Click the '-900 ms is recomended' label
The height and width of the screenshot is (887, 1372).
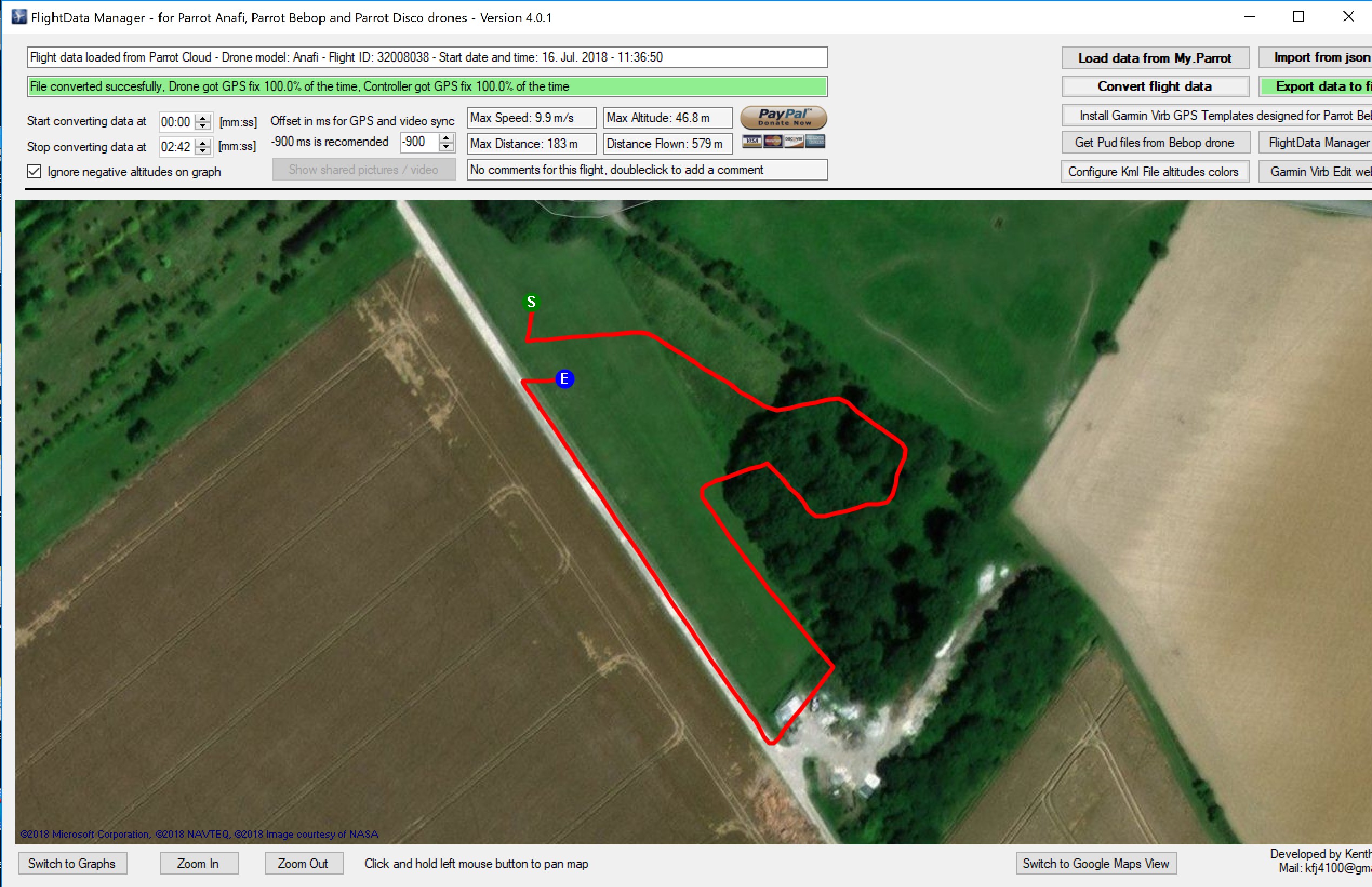(x=330, y=142)
